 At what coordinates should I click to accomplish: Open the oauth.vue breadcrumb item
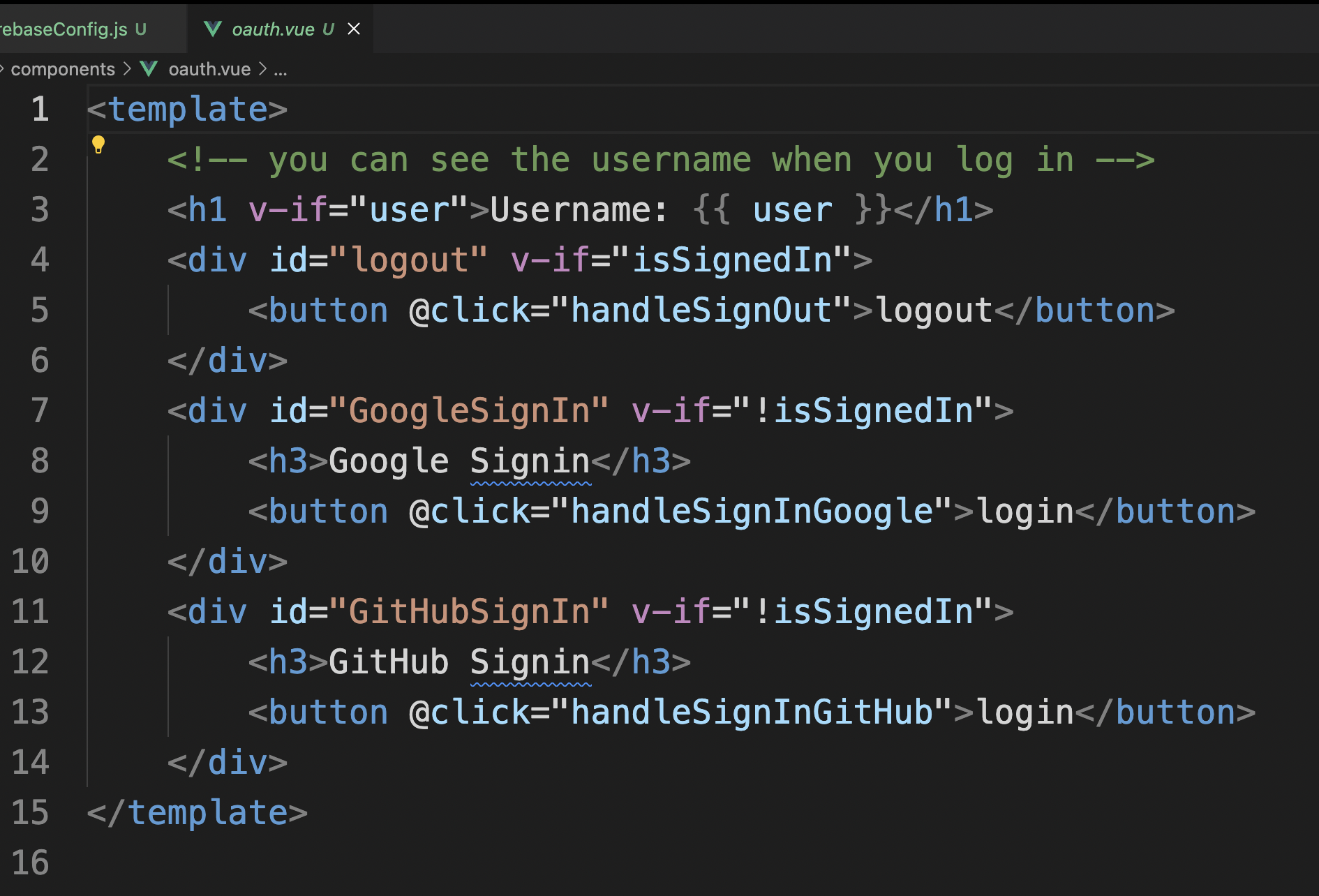209,69
